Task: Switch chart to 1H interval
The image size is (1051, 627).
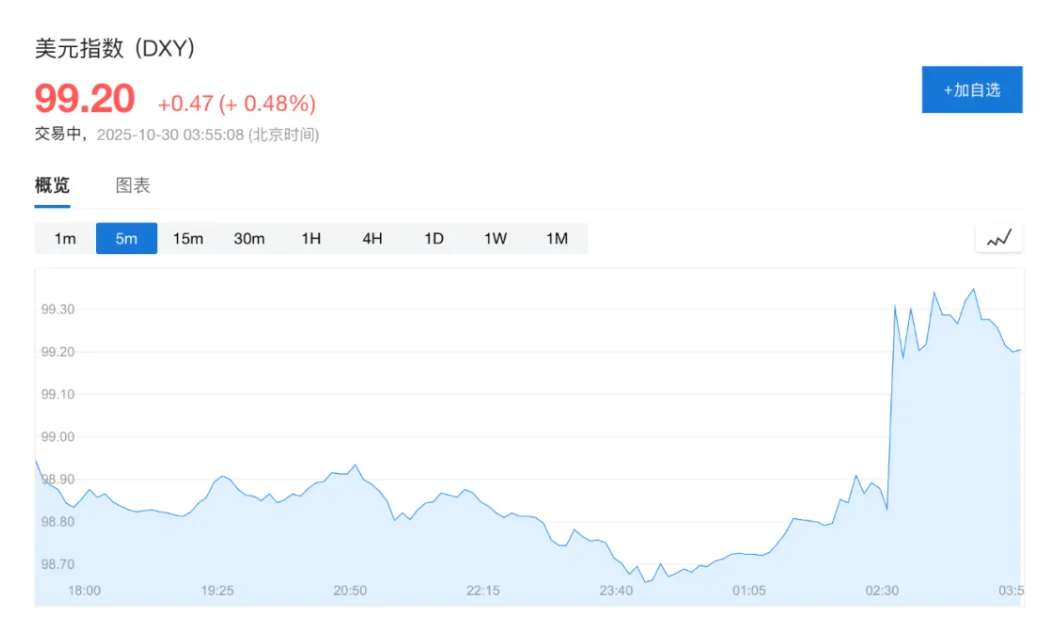Action: (311, 238)
